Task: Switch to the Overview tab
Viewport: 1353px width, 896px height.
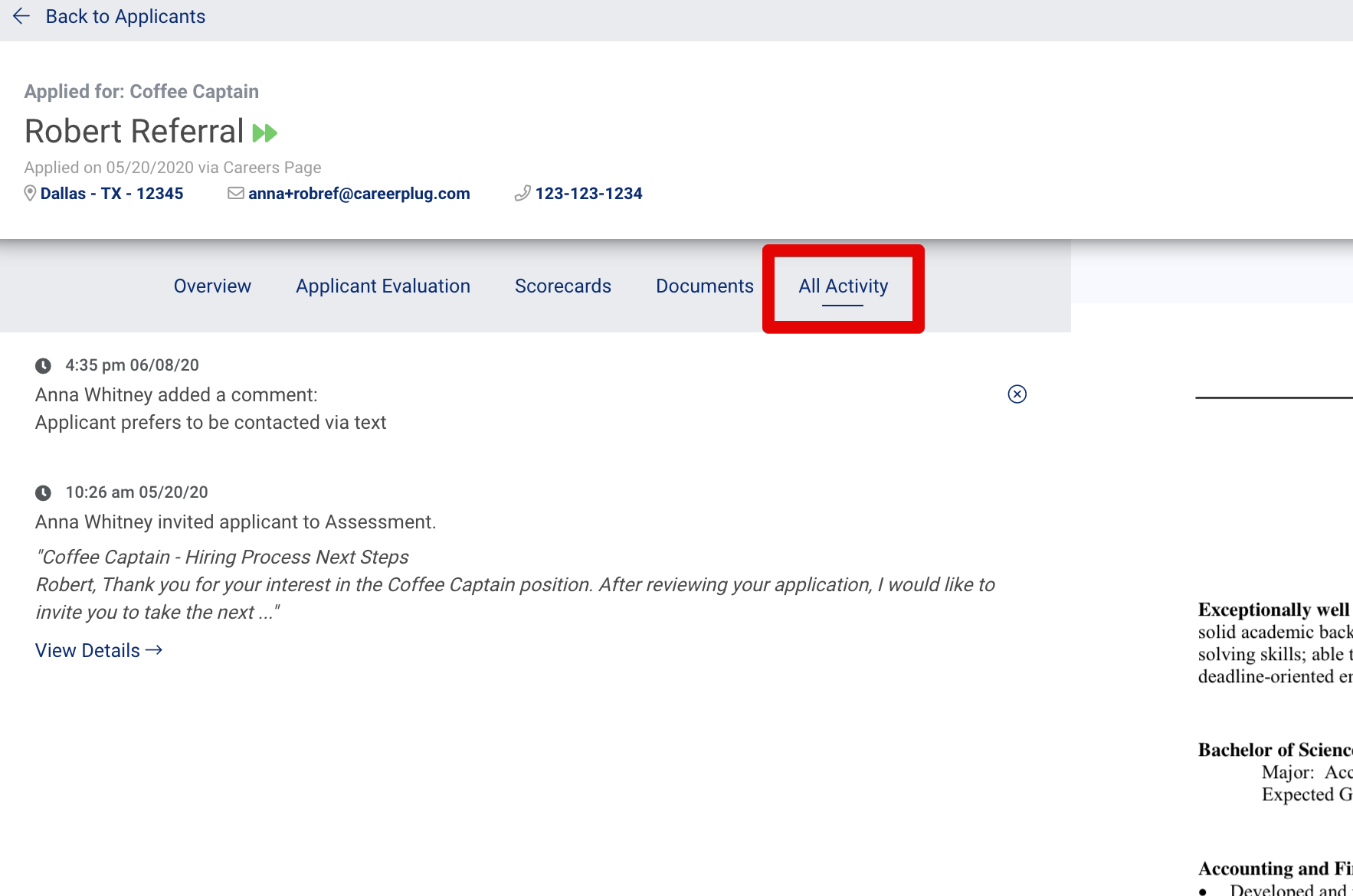Action: (x=212, y=286)
